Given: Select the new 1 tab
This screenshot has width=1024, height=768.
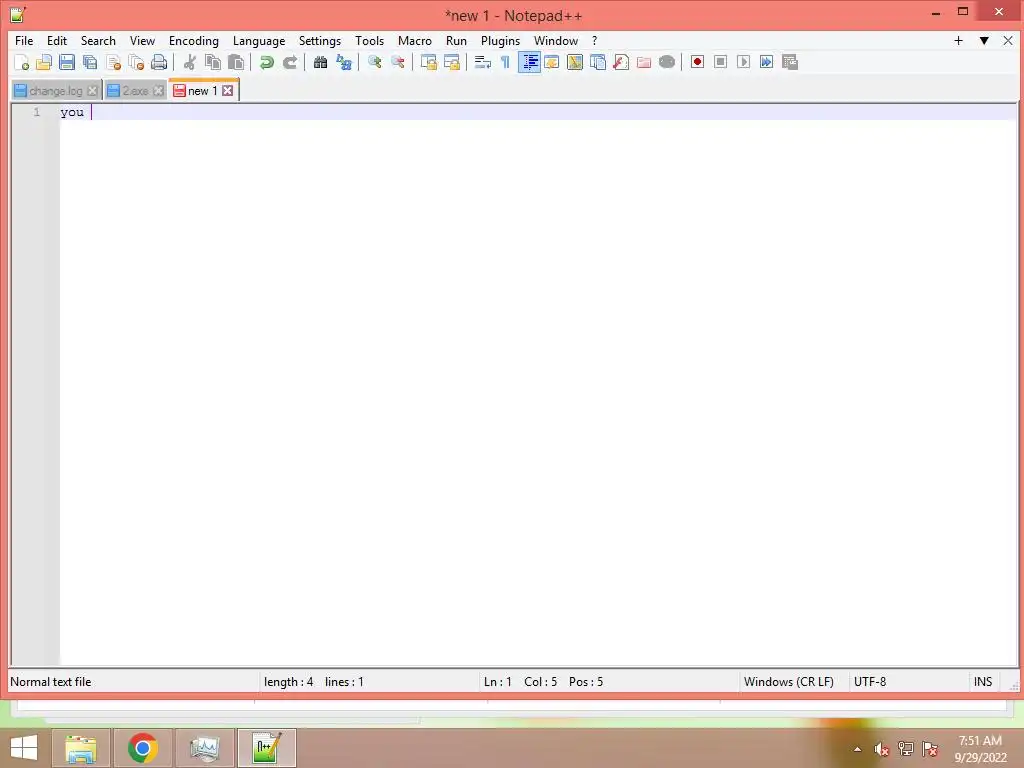Looking at the screenshot, I should click(202, 91).
